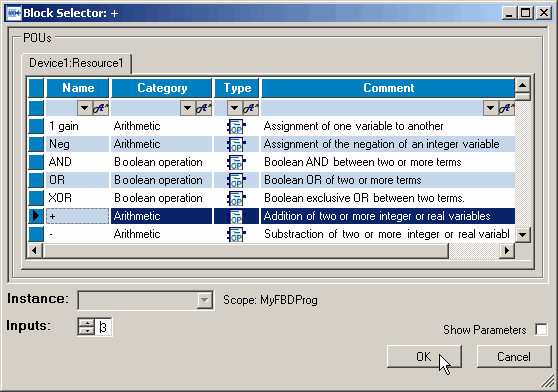Select the 'OR' name cell
Image resolution: width=558 pixels, height=392 pixels.
(78, 180)
